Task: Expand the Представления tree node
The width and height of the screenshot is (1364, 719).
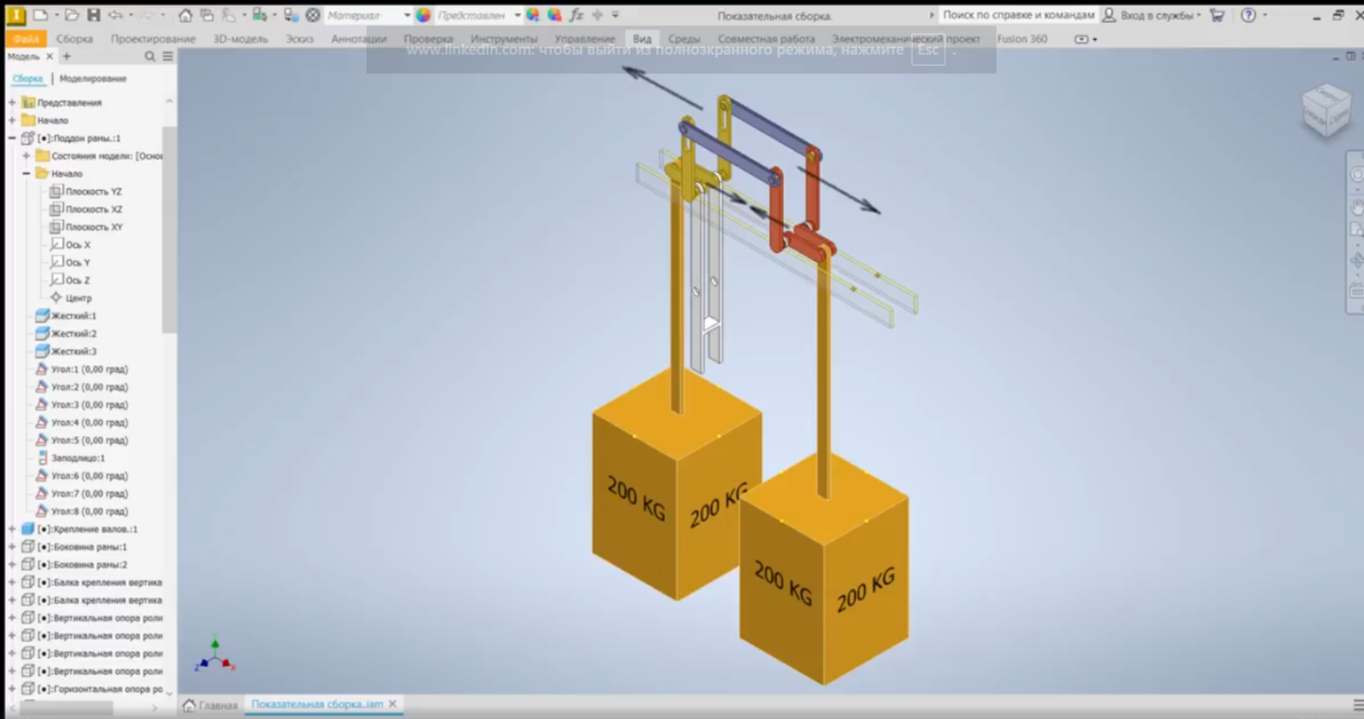Action: coord(12,102)
